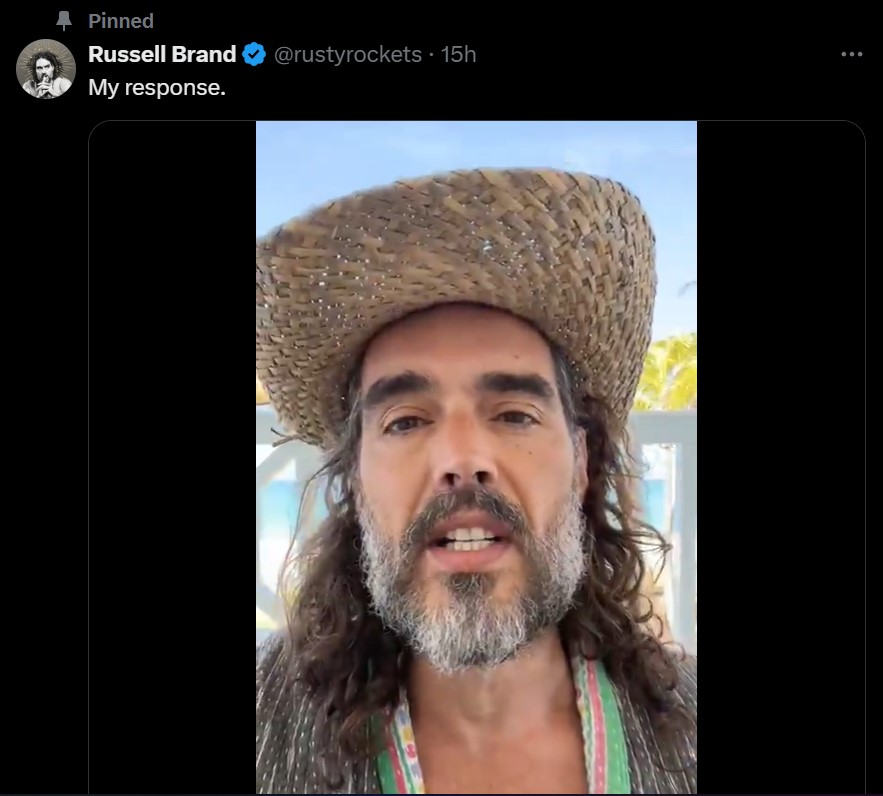Screen dimensions: 883x796
Task: Open the tweet via the 15h timestamp
Action: (x=459, y=54)
